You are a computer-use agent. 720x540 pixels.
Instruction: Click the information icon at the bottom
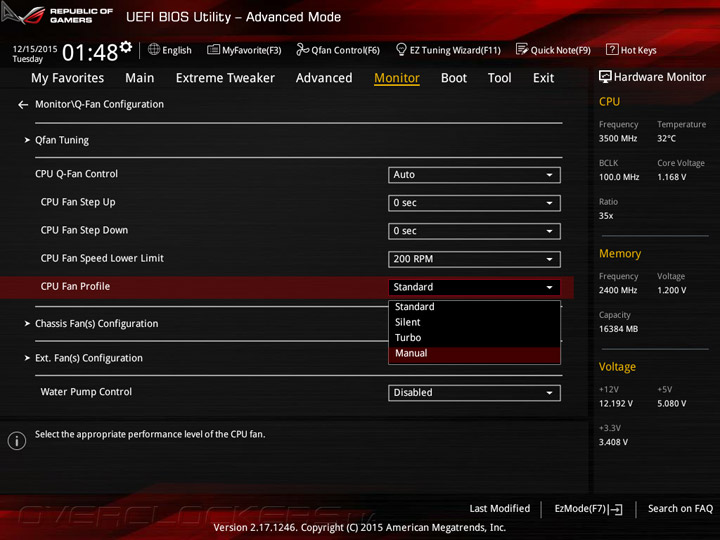[x=17, y=441]
